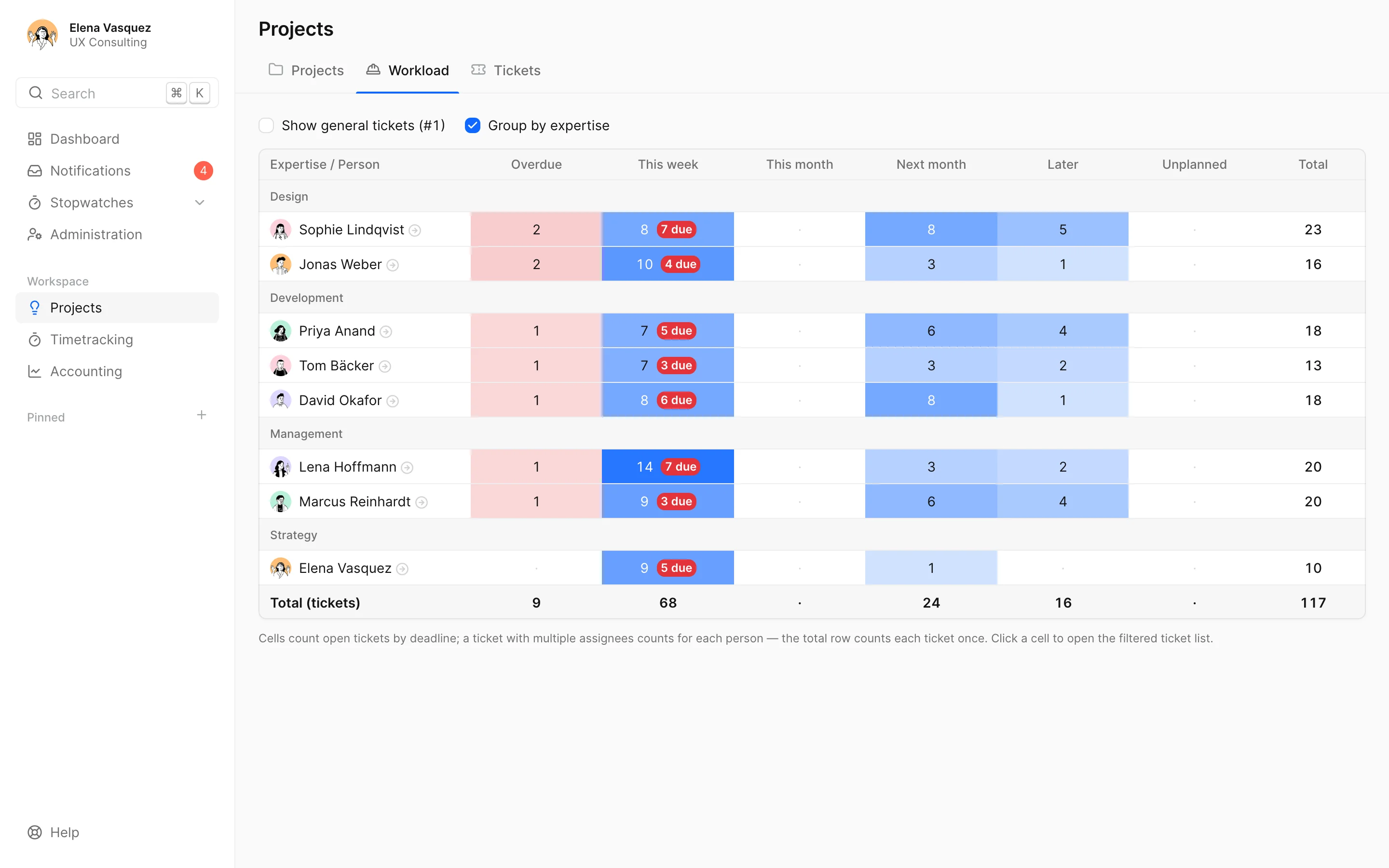This screenshot has height=868, width=1389.
Task: Enable Show general tickets checkbox
Action: coord(266,125)
